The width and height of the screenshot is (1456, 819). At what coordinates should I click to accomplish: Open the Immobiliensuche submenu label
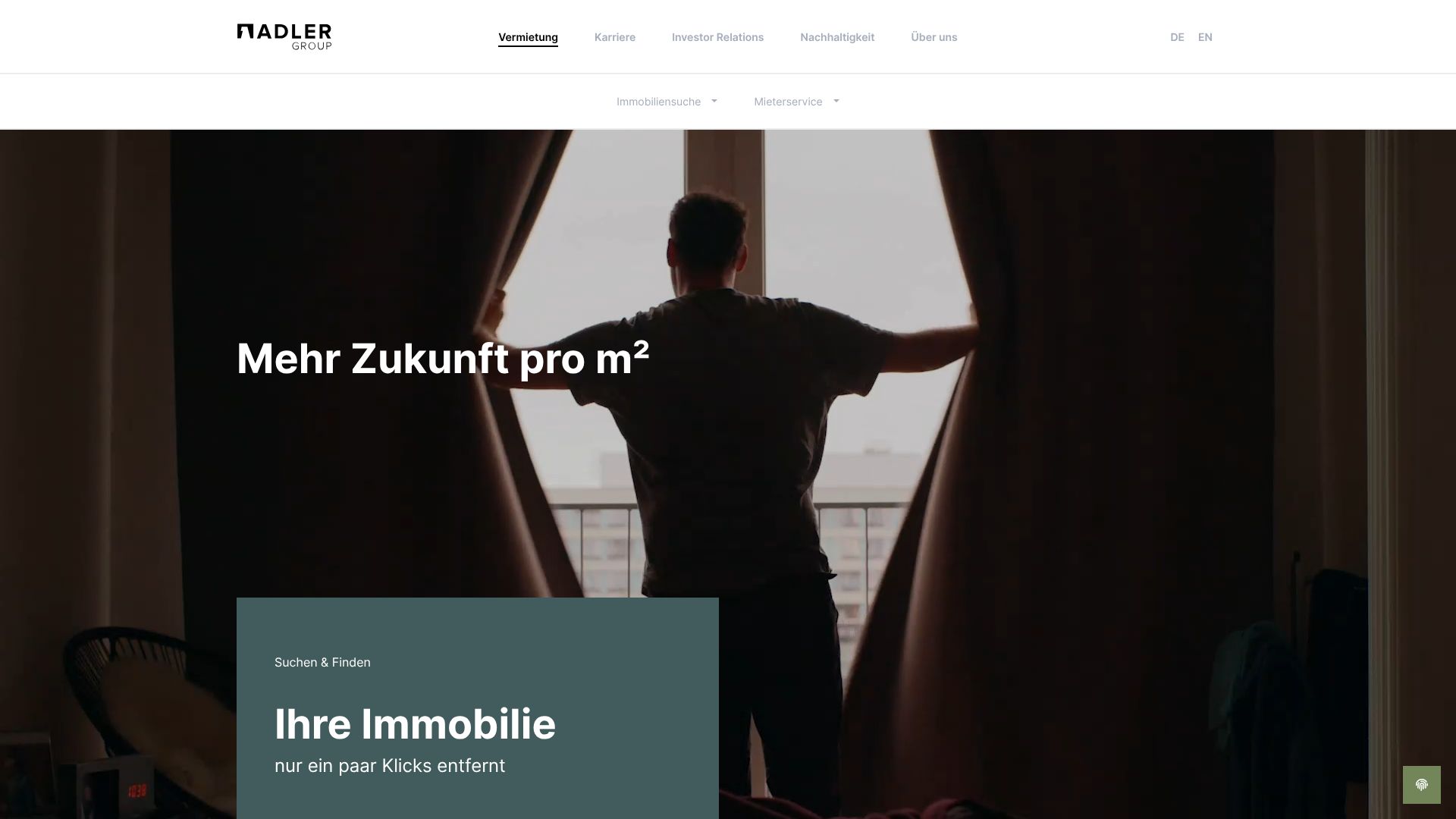pos(658,102)
